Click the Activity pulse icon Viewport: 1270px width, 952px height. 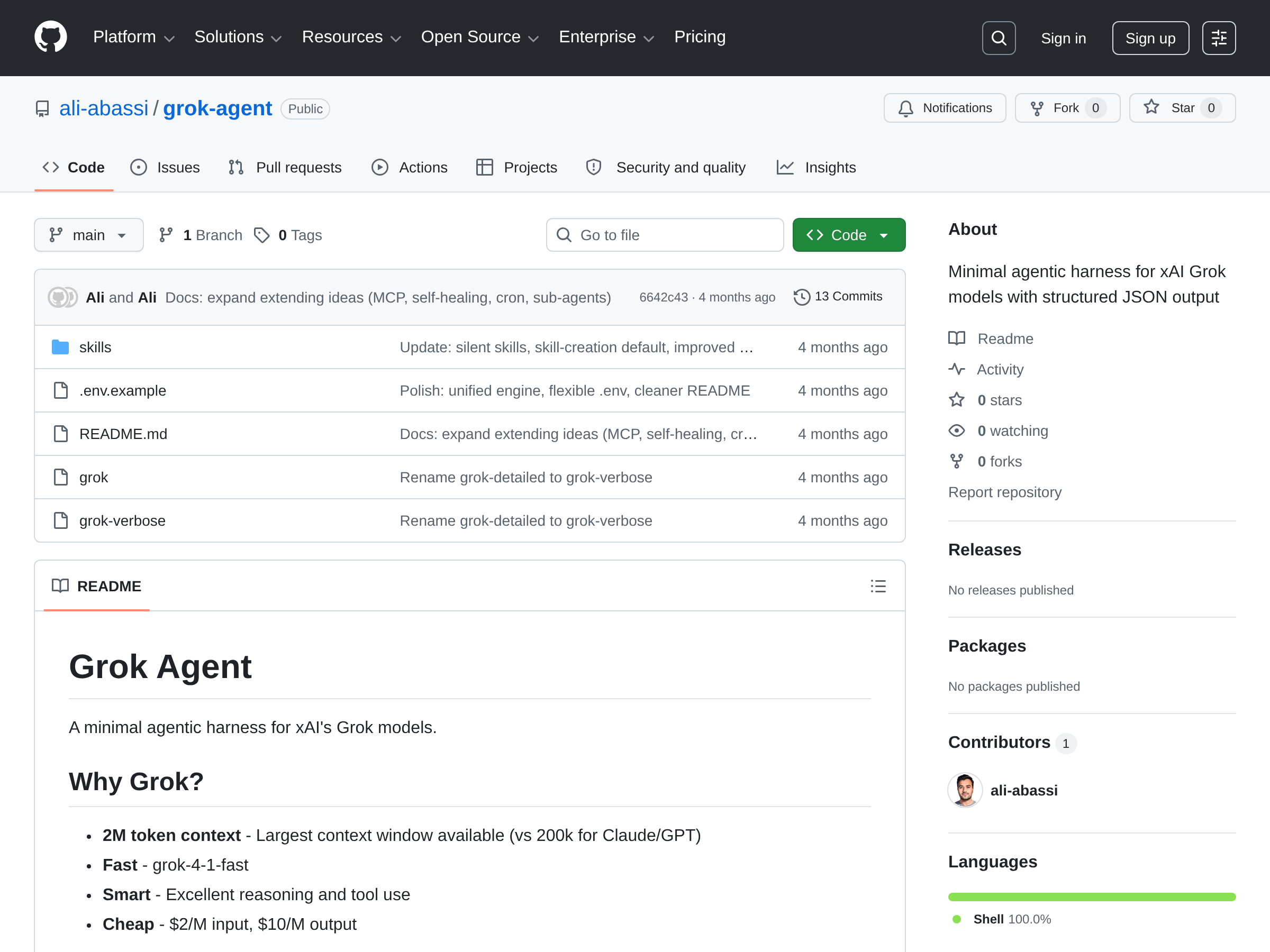957,369
